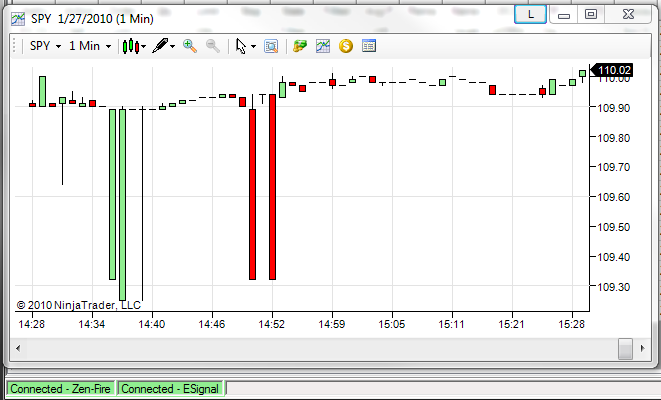Click the 14:28 time axis label
This screenshot has height=400, width=661.
32,324
